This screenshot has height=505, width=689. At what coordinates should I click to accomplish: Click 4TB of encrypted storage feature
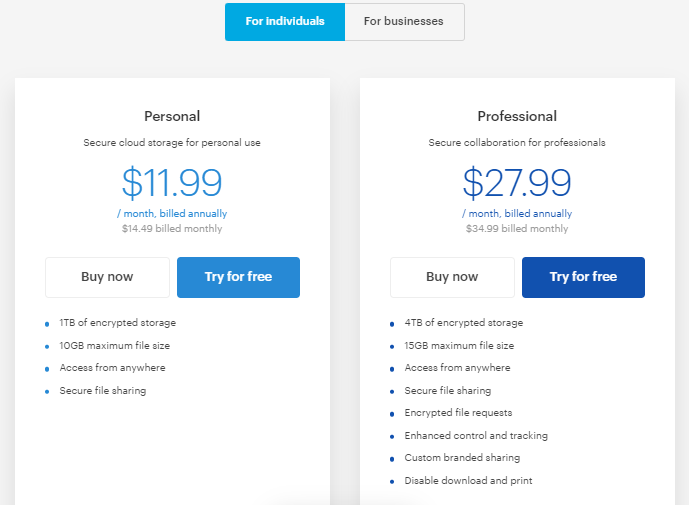tap(464, 323)
